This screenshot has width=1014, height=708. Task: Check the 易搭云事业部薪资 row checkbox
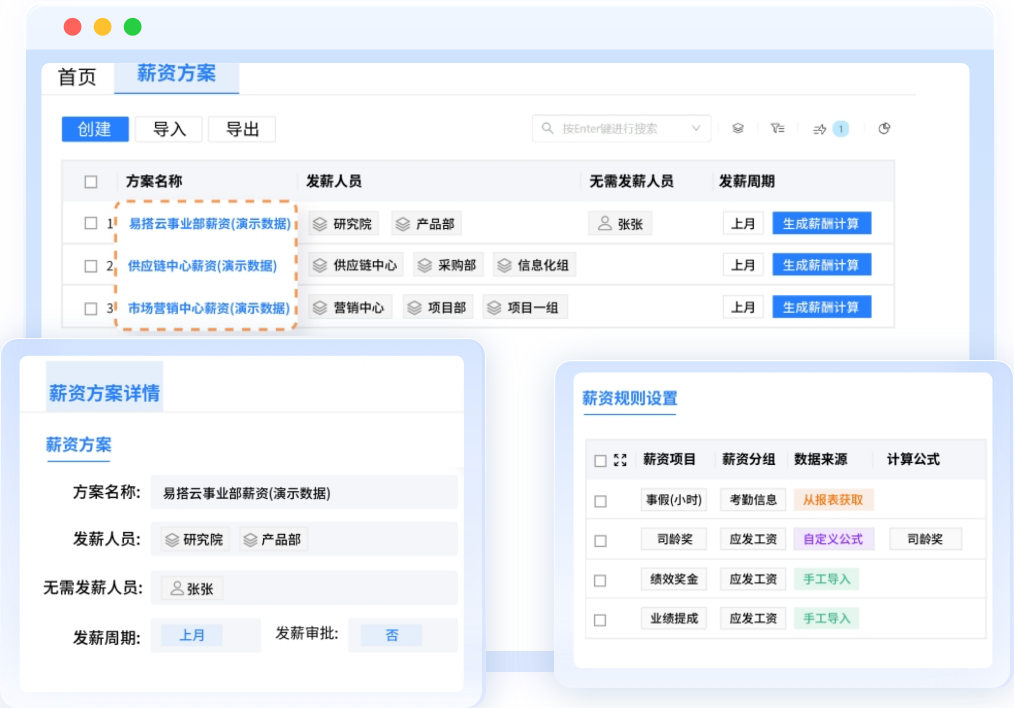click(91, 224)
